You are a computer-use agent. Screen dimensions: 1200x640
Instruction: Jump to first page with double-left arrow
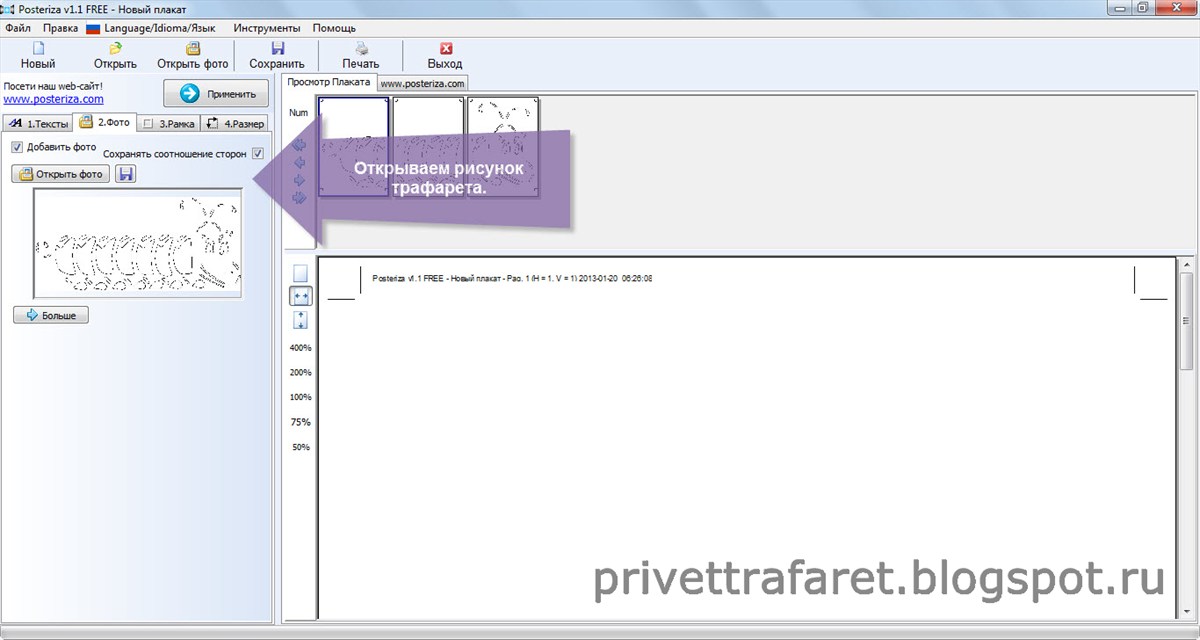point(299,145)
